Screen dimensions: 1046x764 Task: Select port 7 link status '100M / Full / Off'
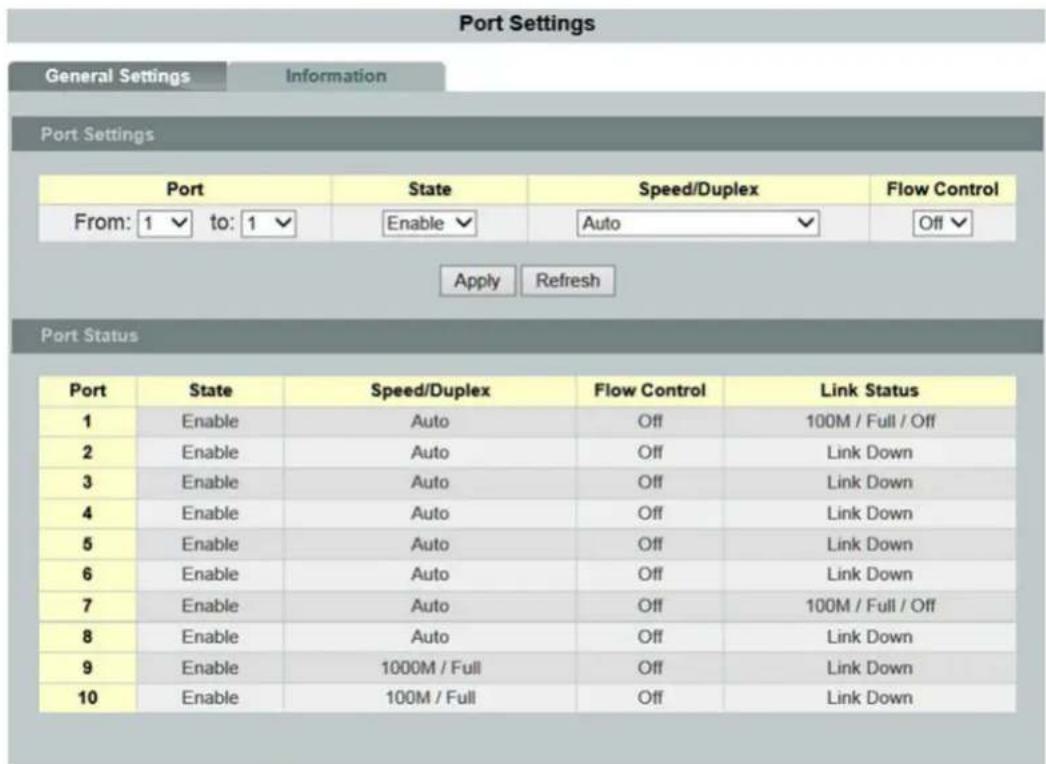[870, 606]
